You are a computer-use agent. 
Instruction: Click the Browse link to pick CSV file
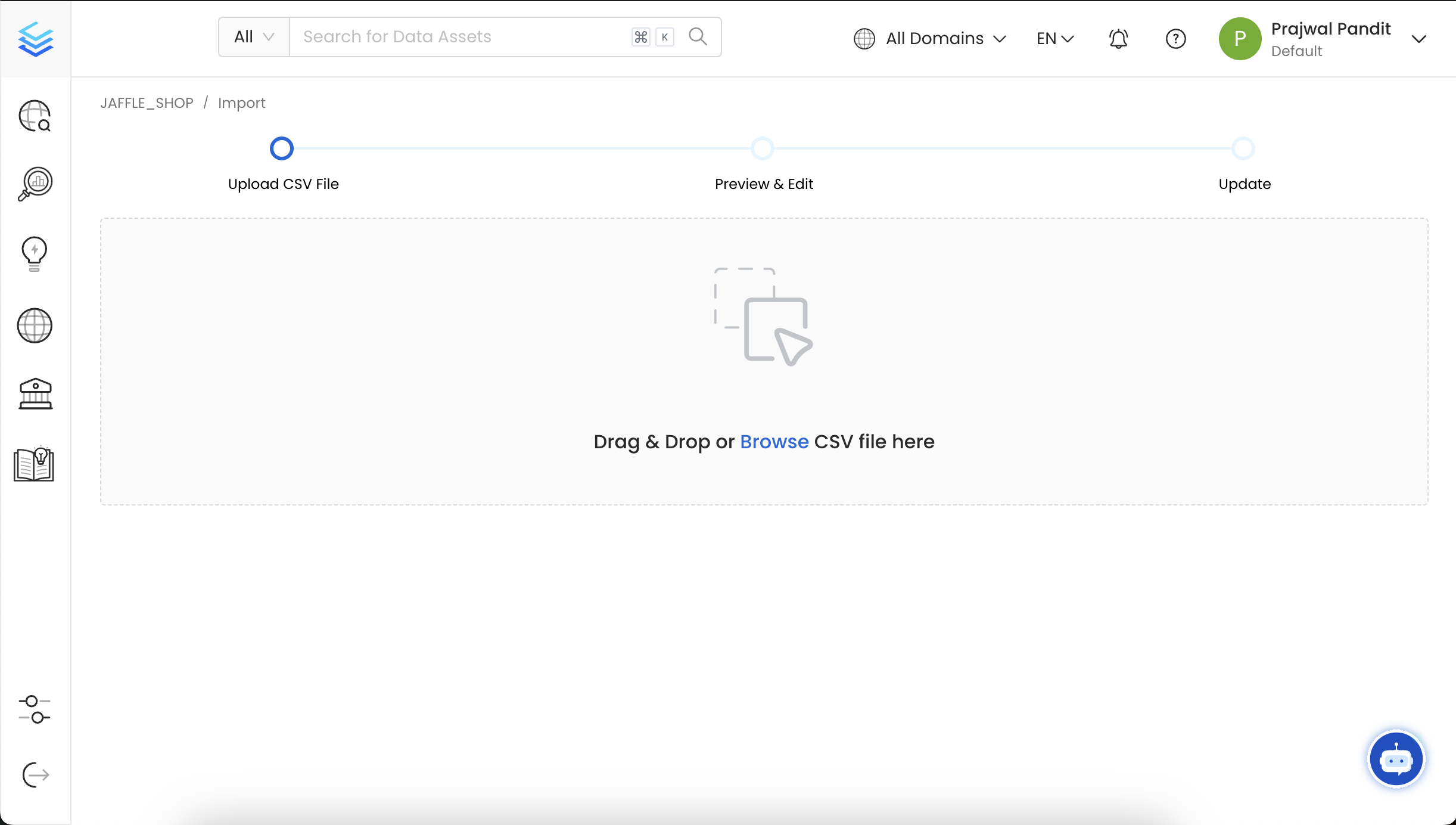pos(773,442)
